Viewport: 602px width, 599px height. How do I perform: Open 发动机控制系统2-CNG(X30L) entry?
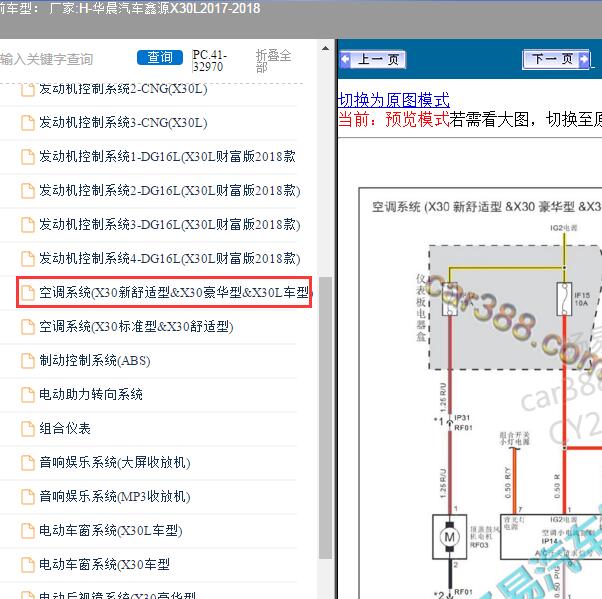point(123,89)
